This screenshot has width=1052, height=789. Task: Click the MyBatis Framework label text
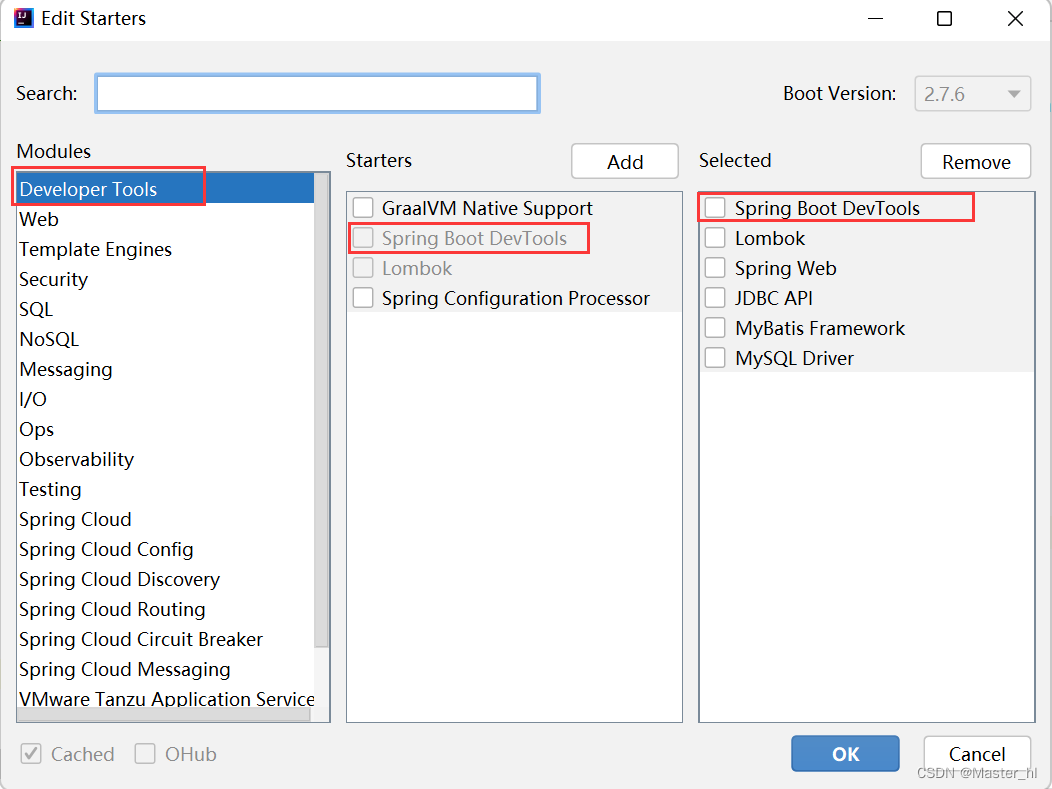click(x=820, y=329)
